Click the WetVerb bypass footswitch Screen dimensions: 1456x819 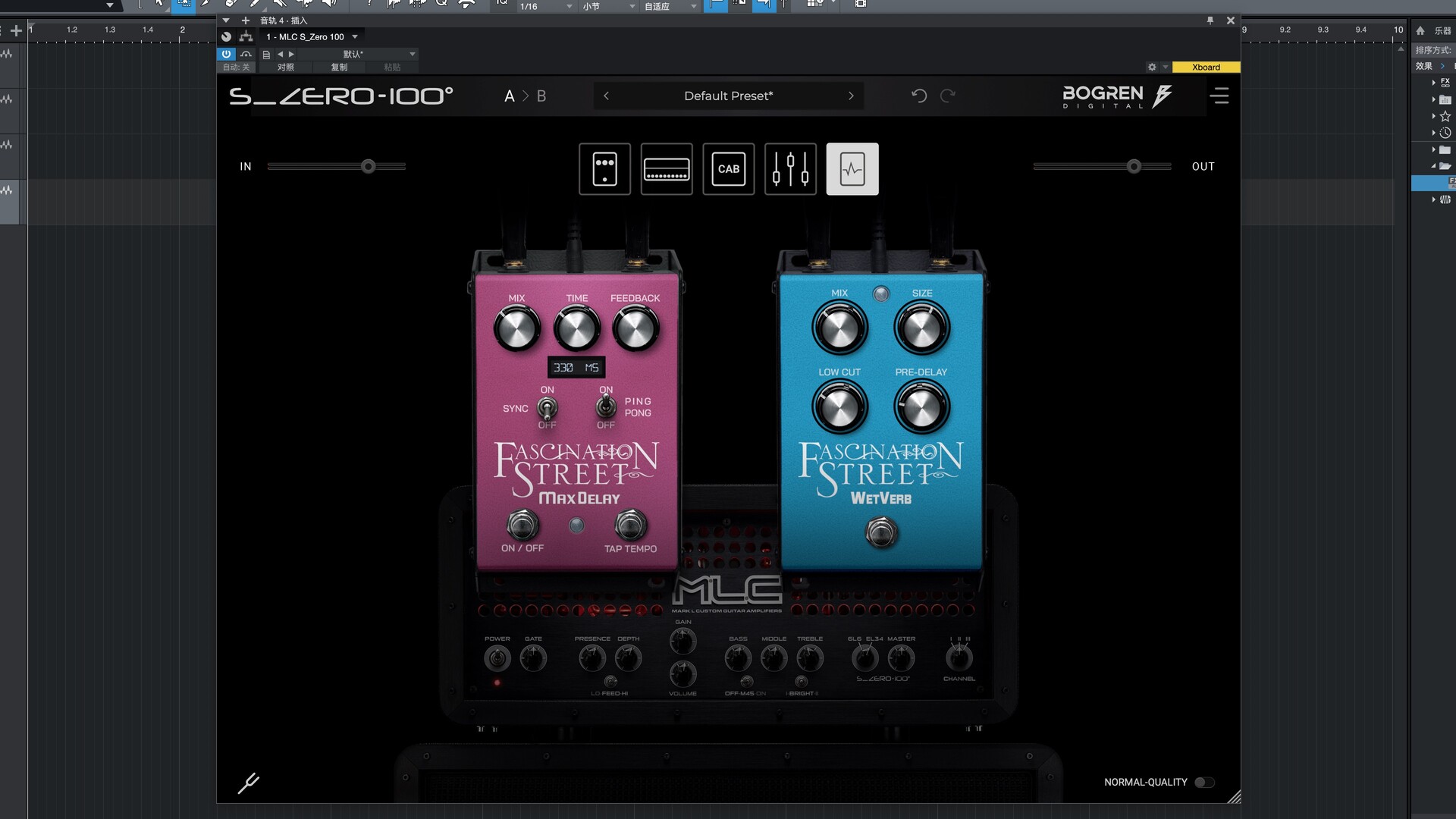tap(881, 532)
